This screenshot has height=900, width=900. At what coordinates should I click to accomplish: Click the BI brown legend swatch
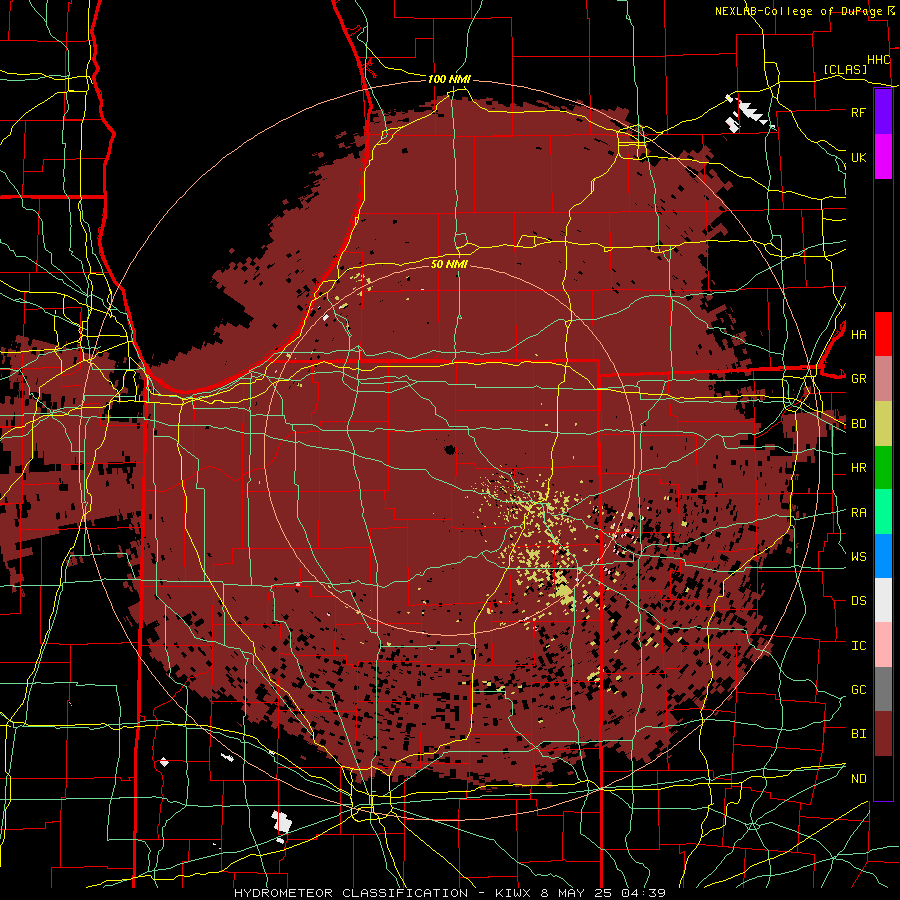tap(883, 734)
